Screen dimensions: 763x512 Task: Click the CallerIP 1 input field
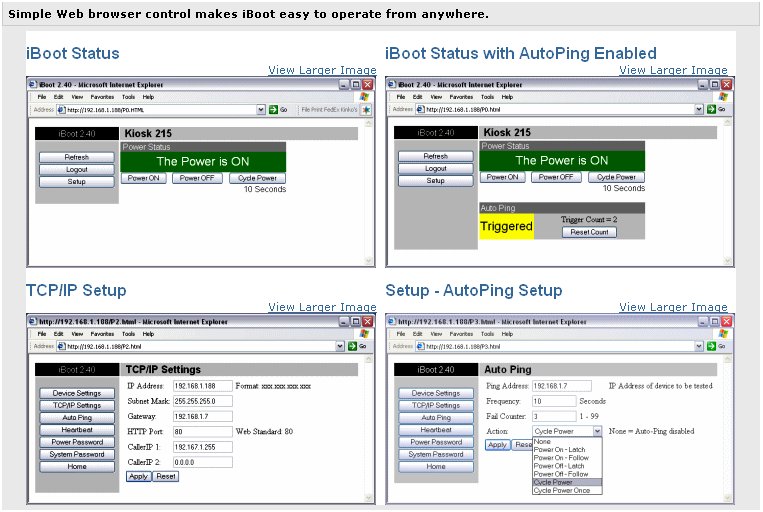point(203,447)
